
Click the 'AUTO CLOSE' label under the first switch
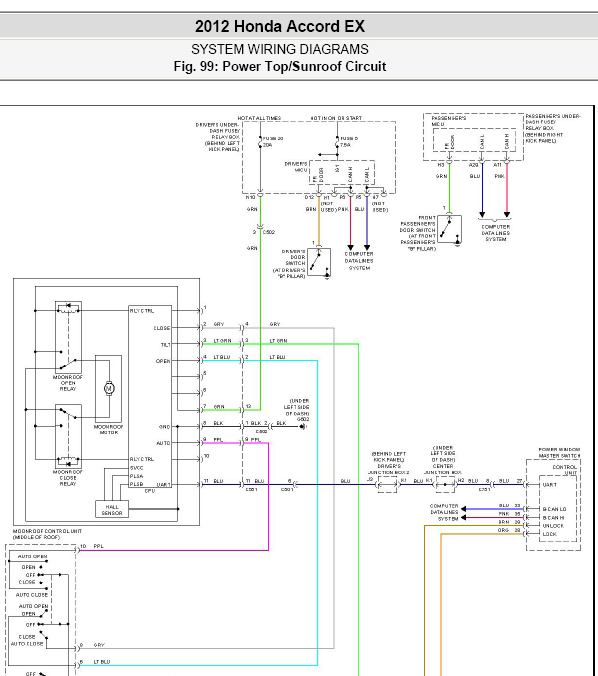coord(31,595)
